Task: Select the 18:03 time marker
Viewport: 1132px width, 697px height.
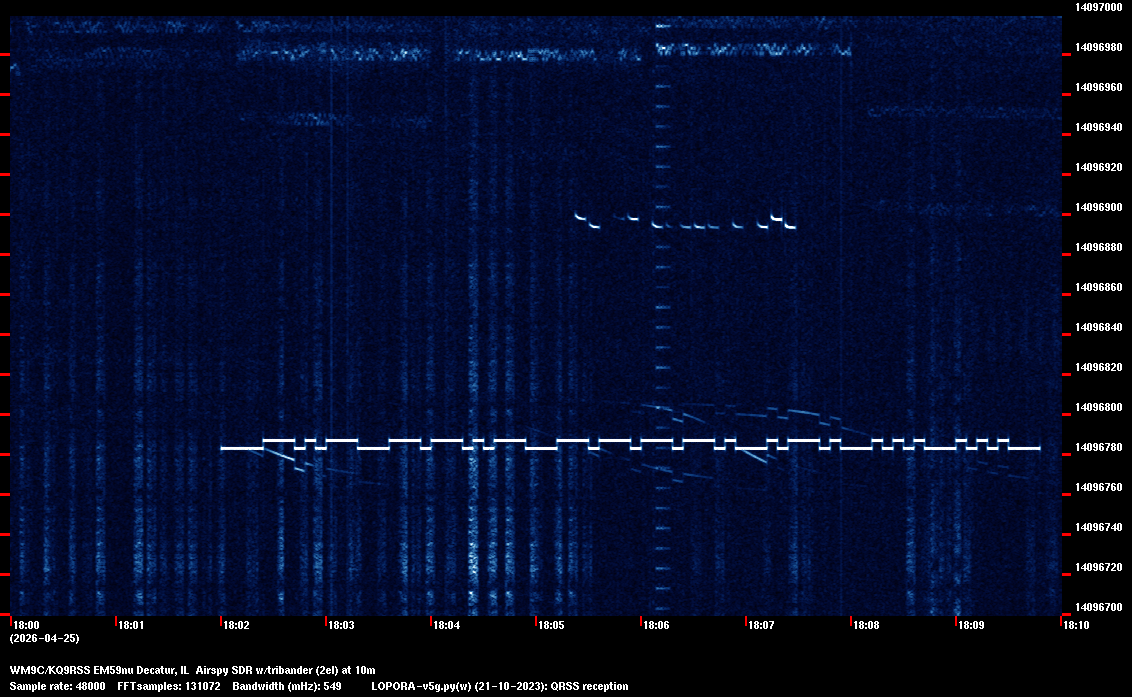Action: (x=341, y=625)
